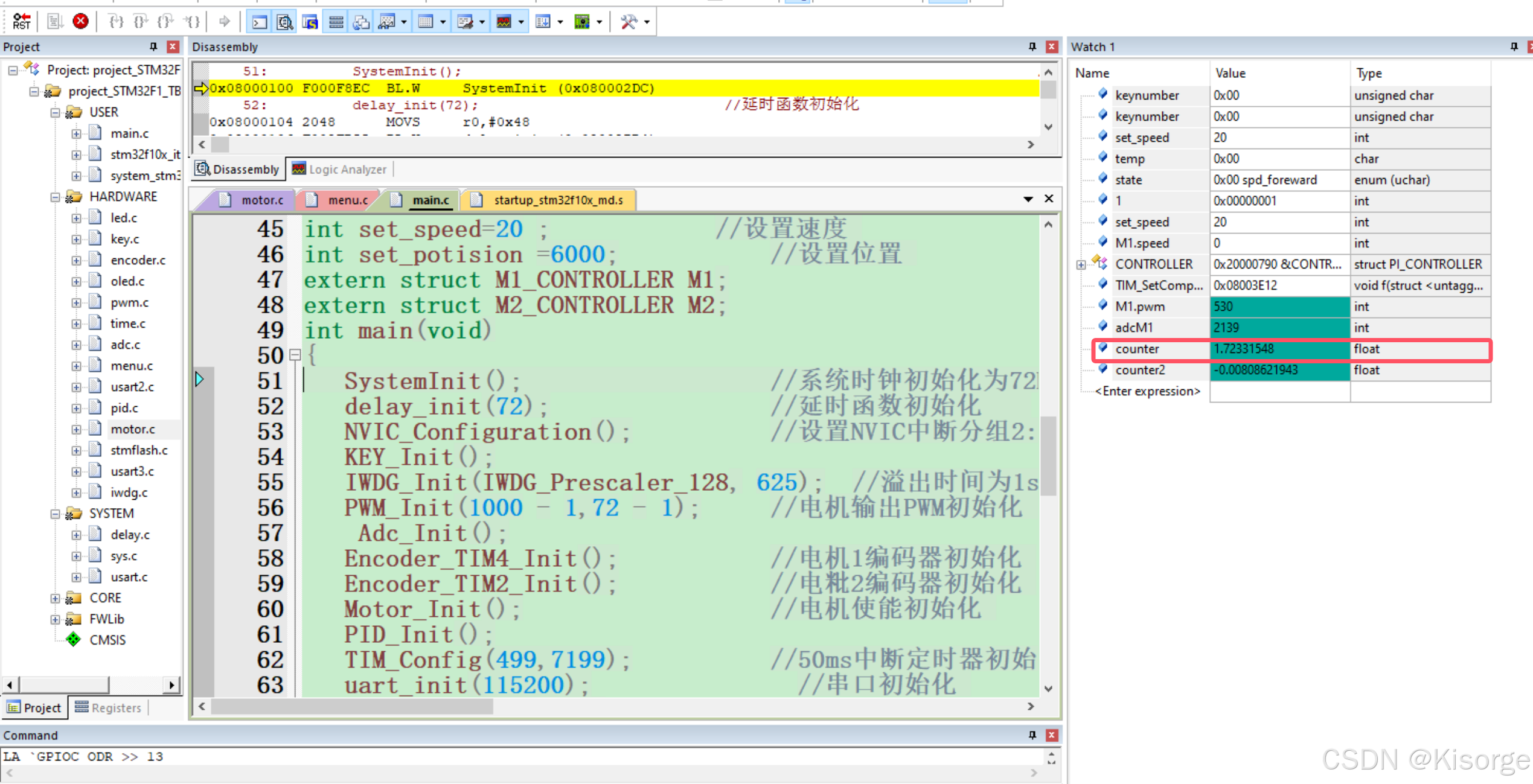The image size is (1533, 784).
Task: Expand the CONTROLLER struct in Watch 1
Action: pos(1081,264)
